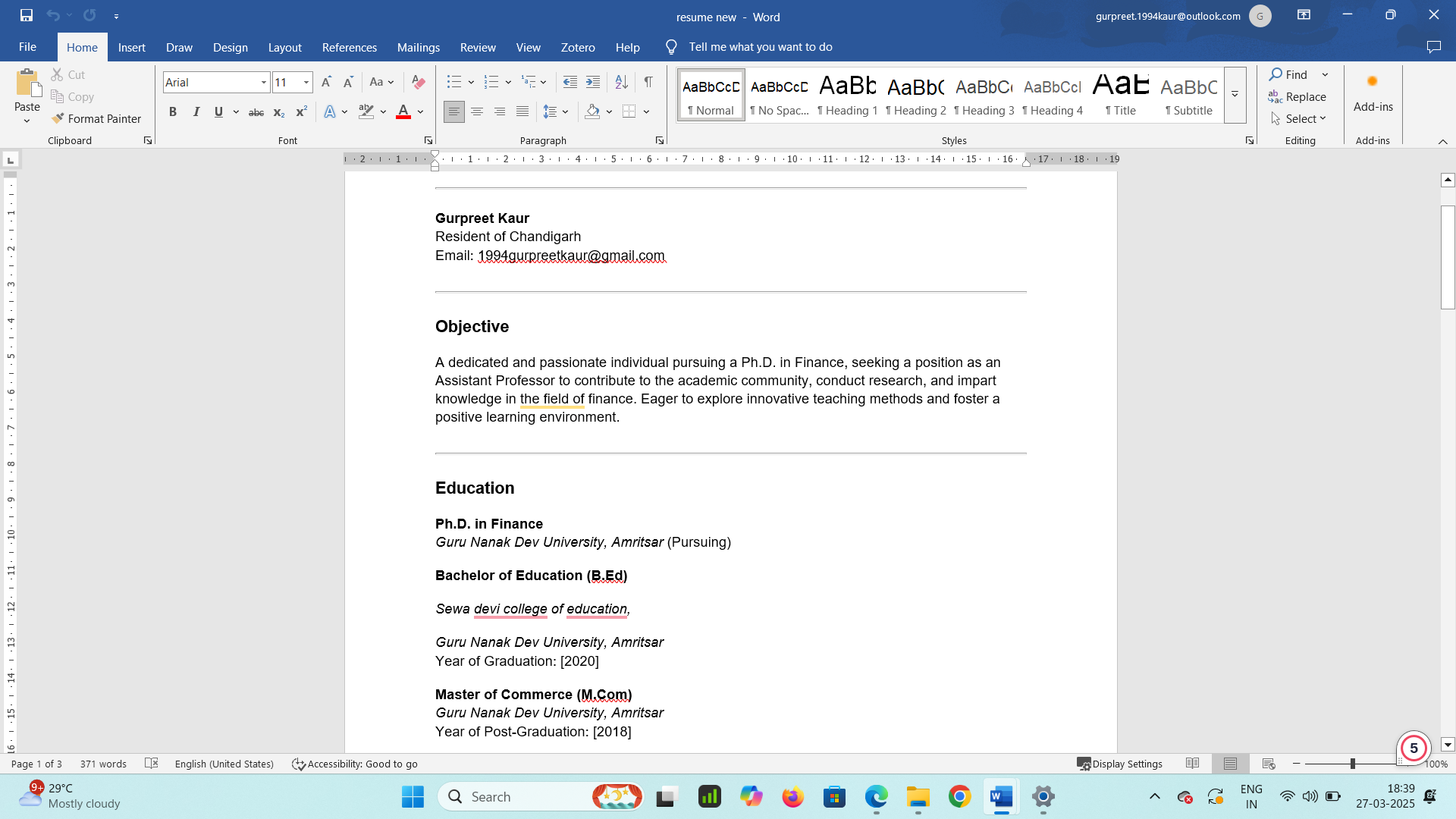The height and width of the screenshot is (819, 1456).
Task: Open the Select dropdown in Editing
Action: (1299, 118)
